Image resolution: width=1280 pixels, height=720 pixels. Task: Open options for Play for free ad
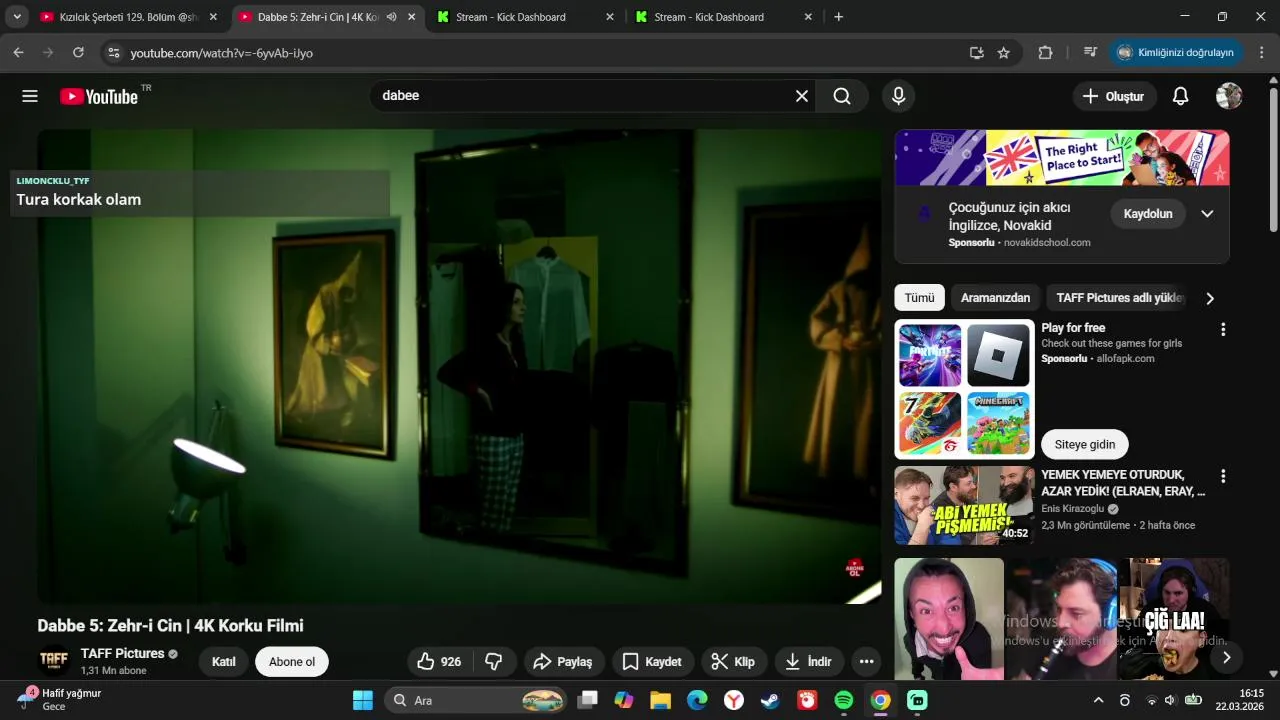pyautogui.click(x=1222, y=329)
